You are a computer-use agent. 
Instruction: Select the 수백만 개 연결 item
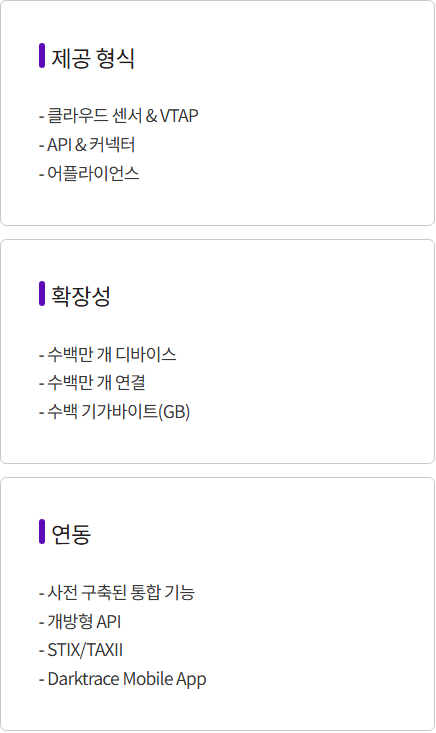(92, 383)
